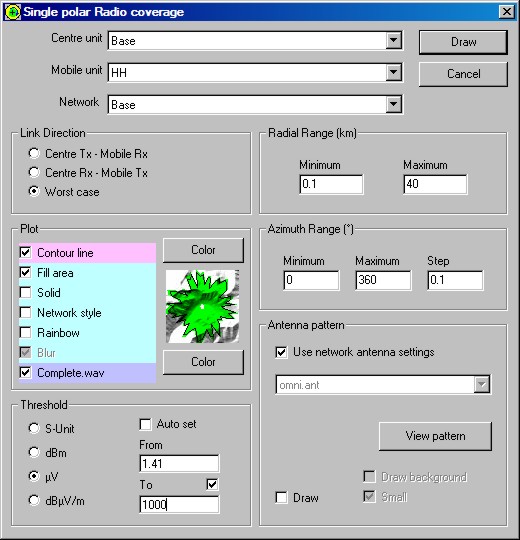The height and width of the screenshot is (540, 520).
Task: Click the Cancel button
Action: click(x=463, y=74)
